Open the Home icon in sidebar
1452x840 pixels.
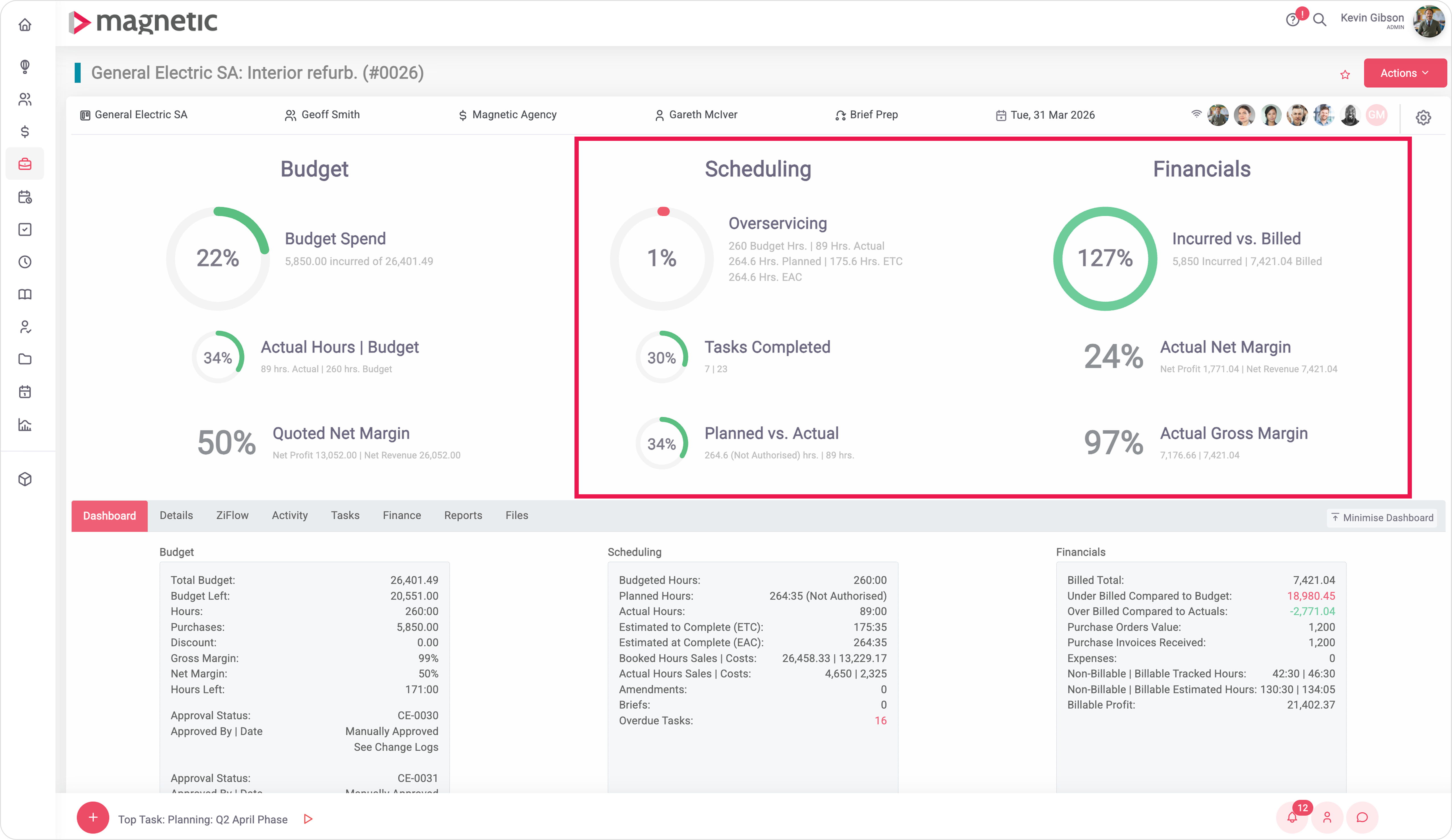click(x=25, y=25)
